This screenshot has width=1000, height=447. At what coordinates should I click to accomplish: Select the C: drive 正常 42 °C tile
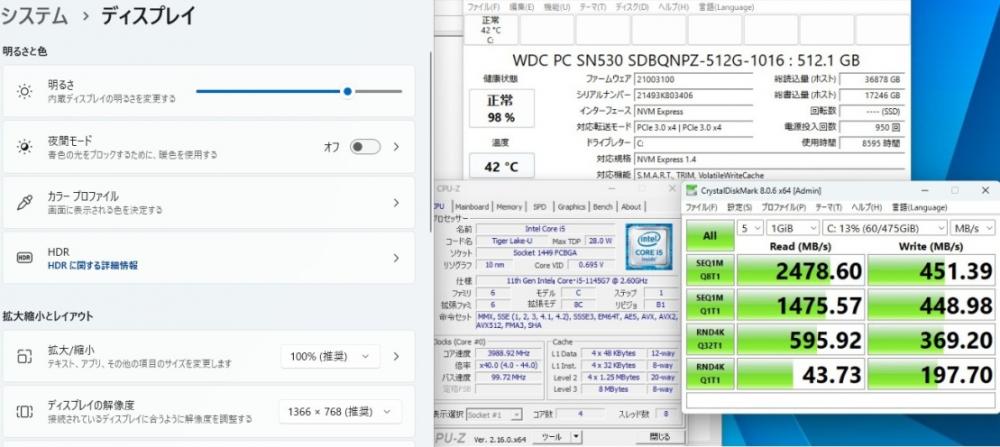(x=490, y=29)
